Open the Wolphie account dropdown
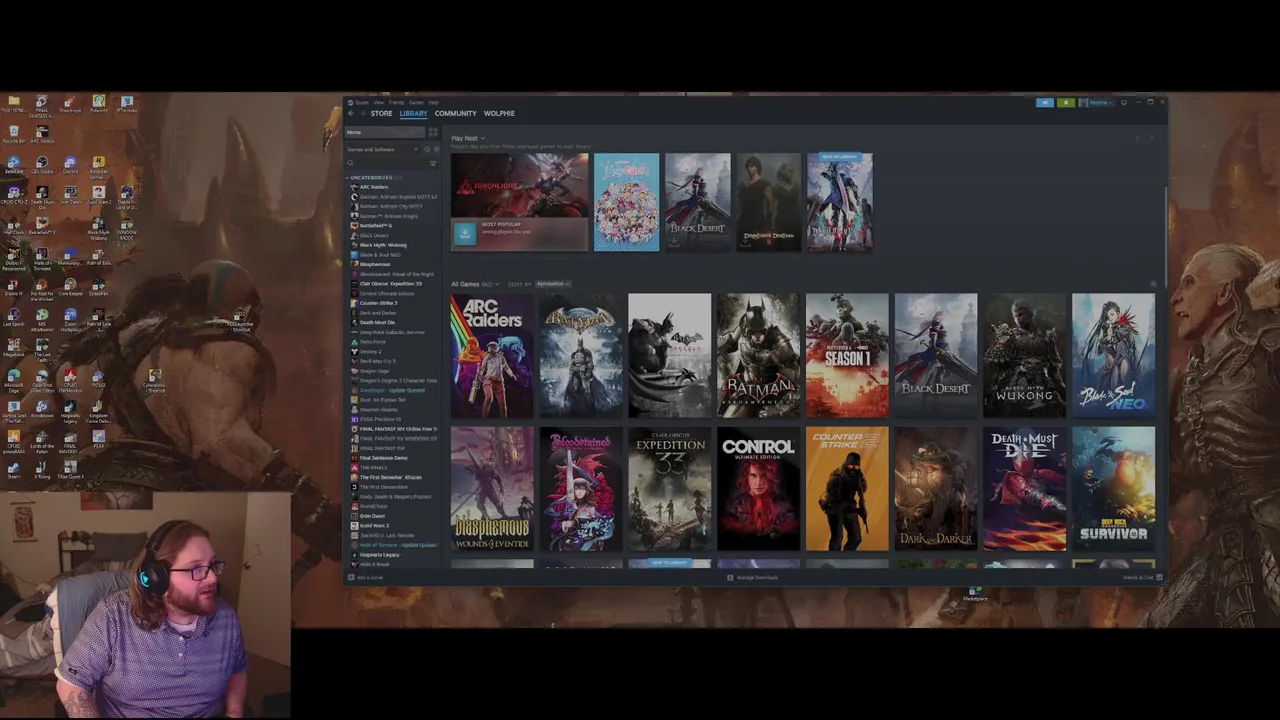The width and height of the screenshot is (1280, 720). pos(1097,102)
